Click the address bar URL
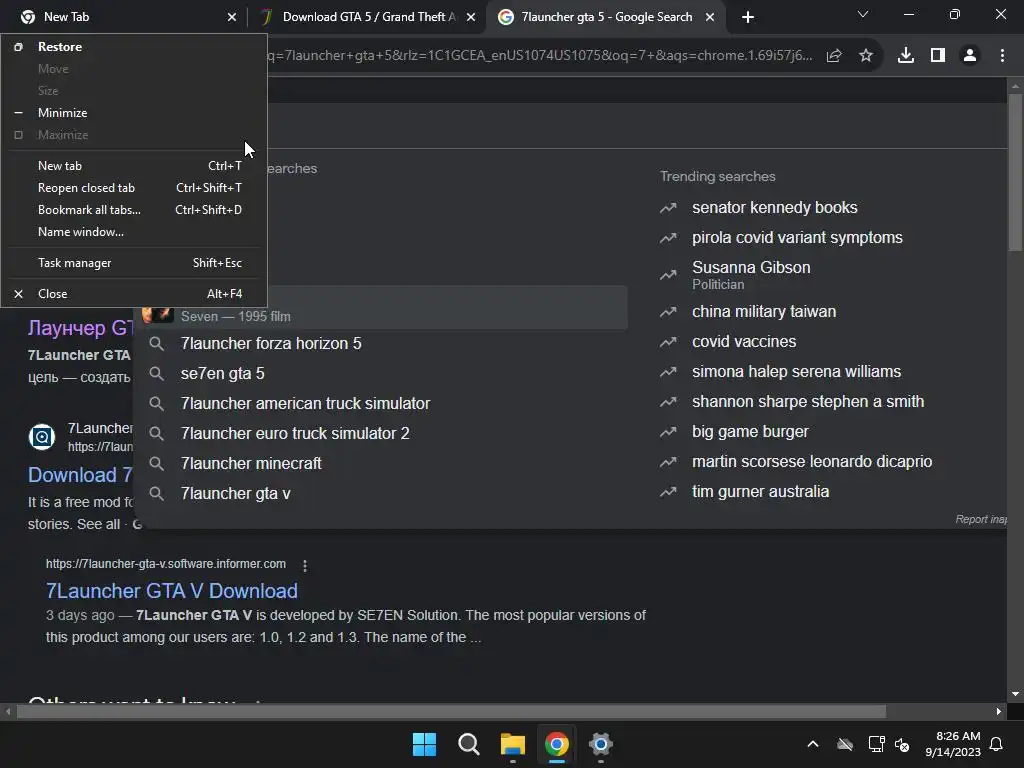1024x768 pixels. pyautogui.click(x=539, y=56)
